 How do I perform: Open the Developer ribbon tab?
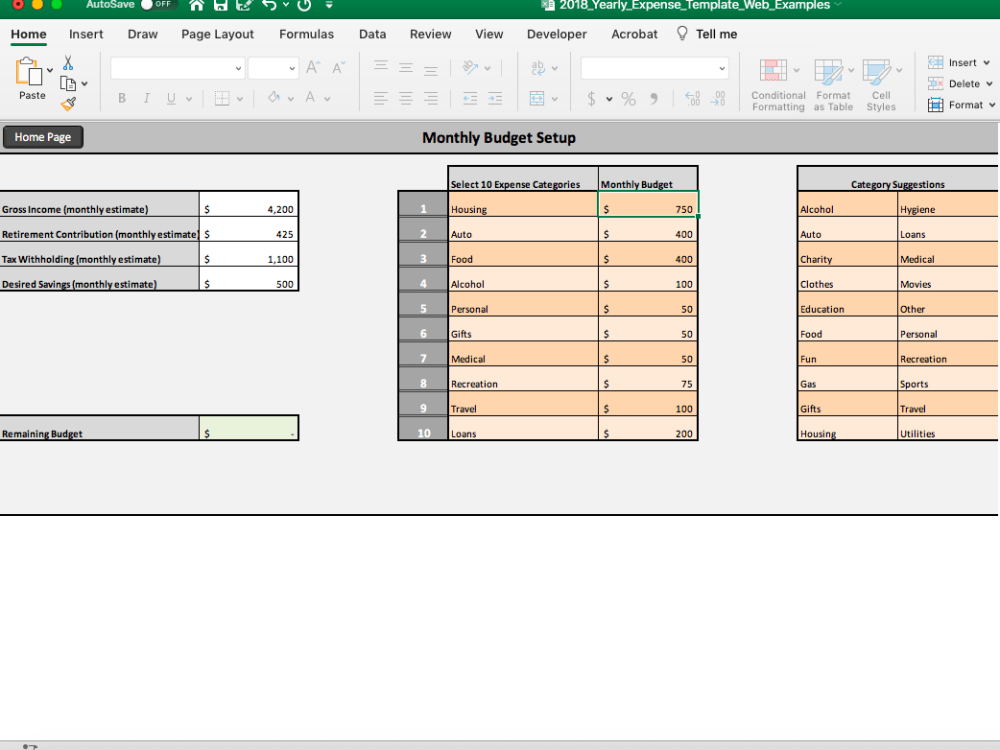[556, 34]
